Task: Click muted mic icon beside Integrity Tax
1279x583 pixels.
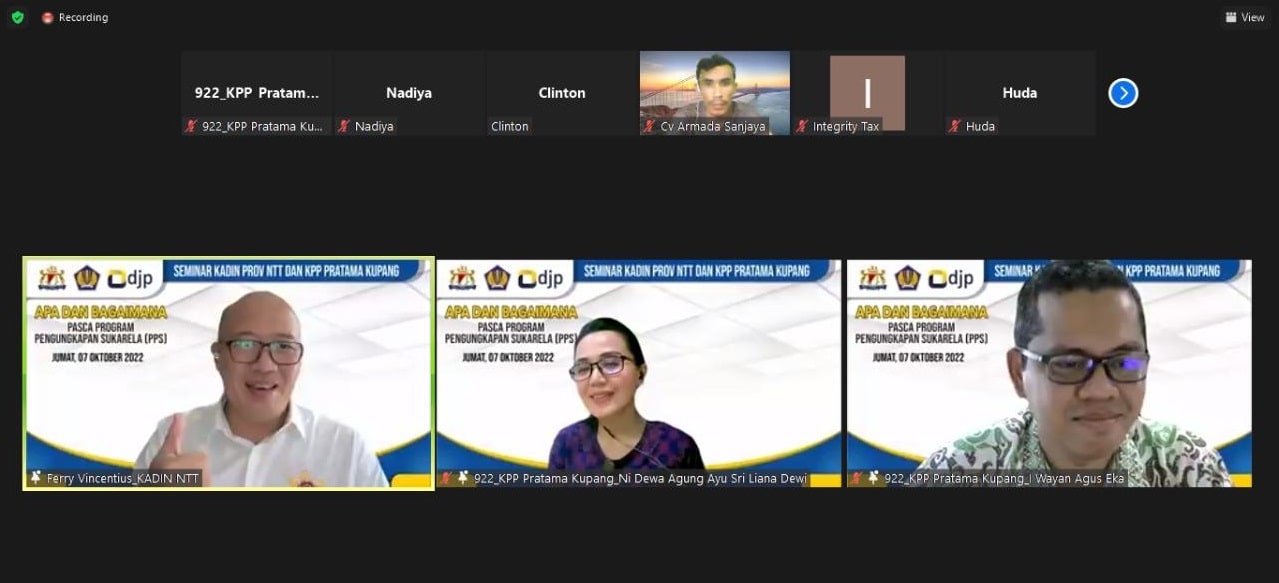Action: click(802, 127)
